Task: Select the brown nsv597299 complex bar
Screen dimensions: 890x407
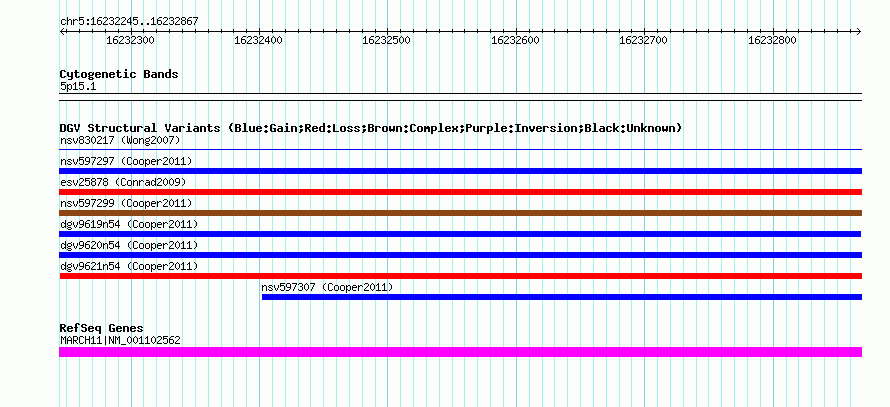Action: pyautogui.click(x=460, y=213)
